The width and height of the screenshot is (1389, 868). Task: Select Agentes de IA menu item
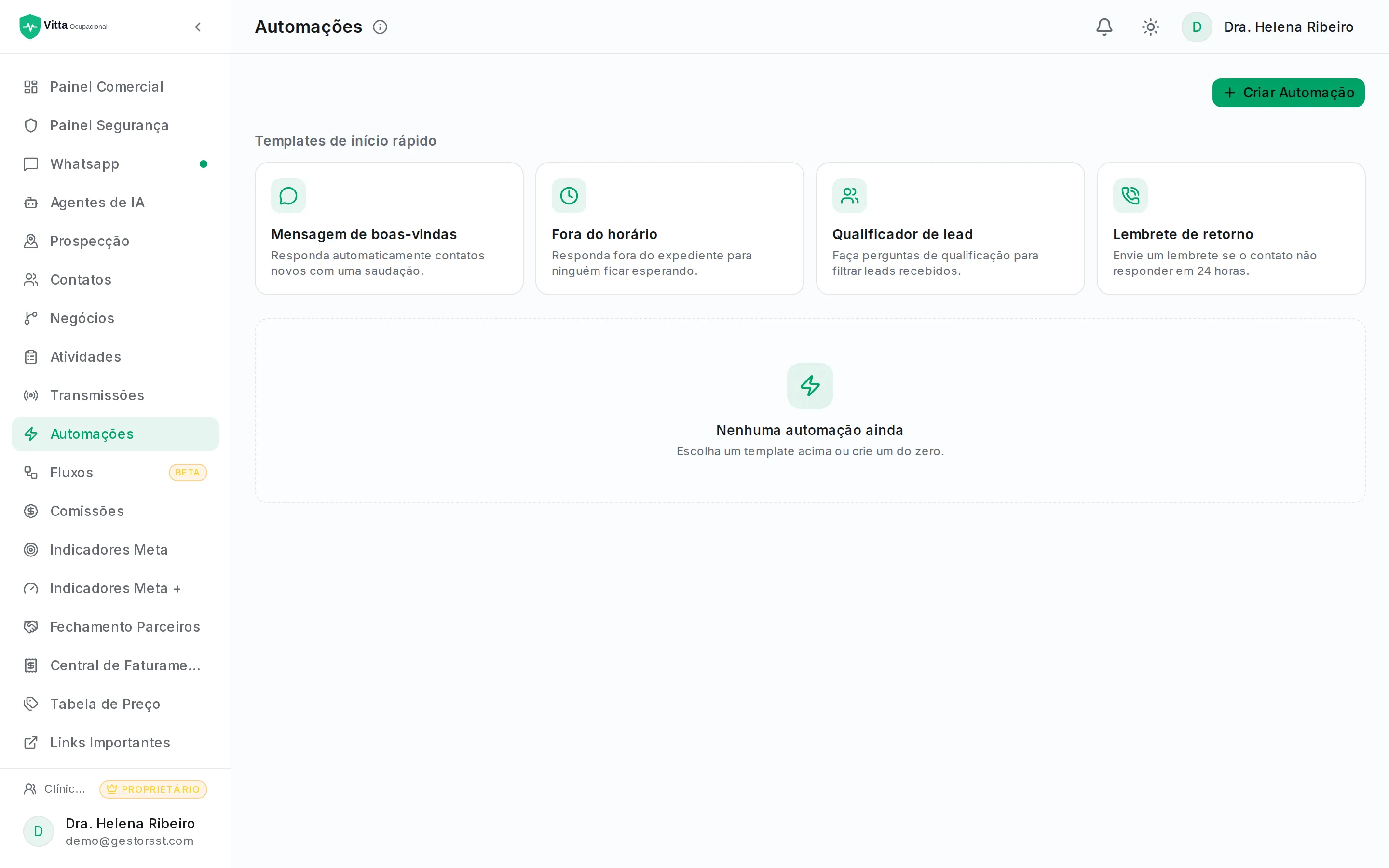point(115,202)
